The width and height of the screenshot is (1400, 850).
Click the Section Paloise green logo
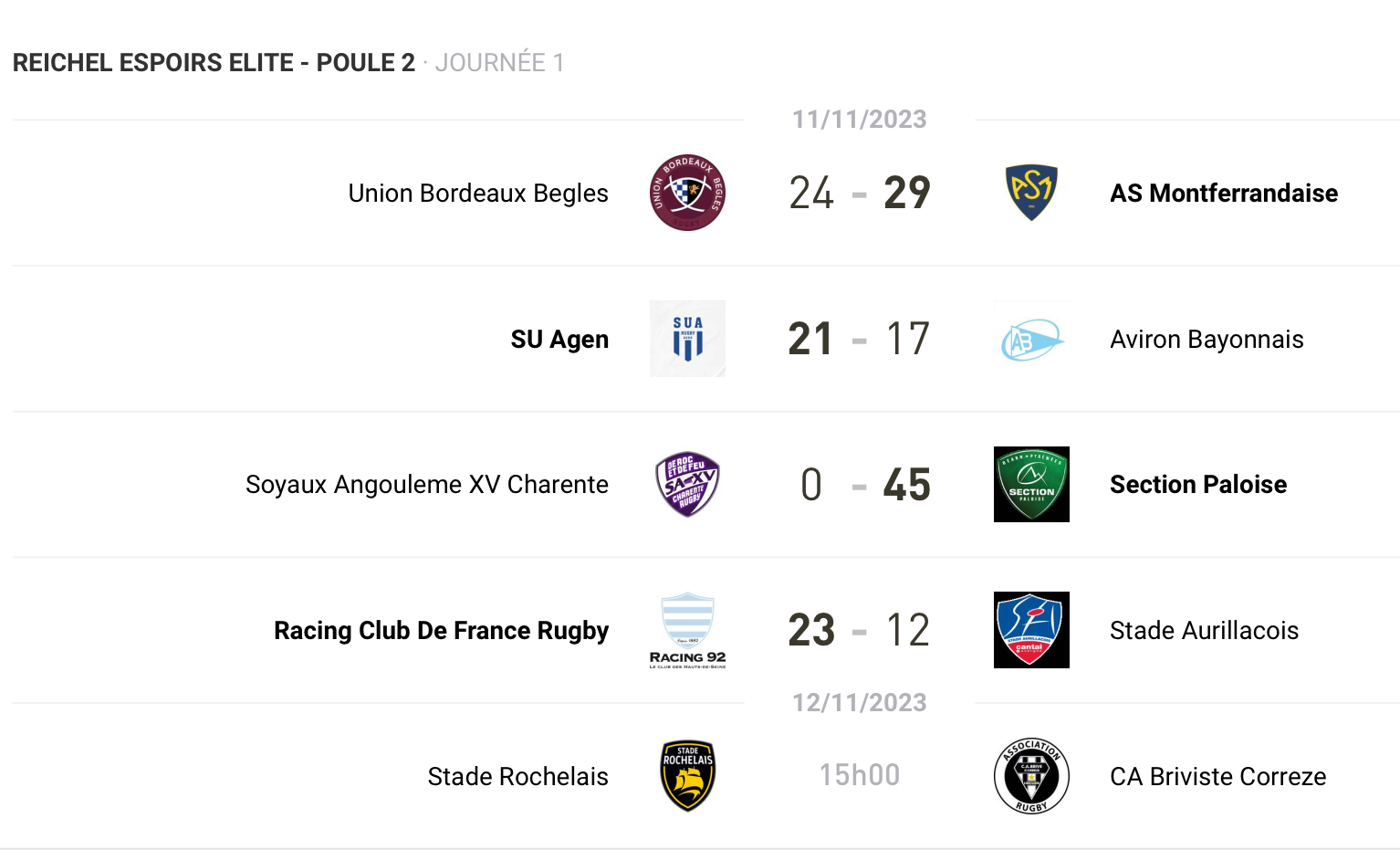(x=1031, y=484)
